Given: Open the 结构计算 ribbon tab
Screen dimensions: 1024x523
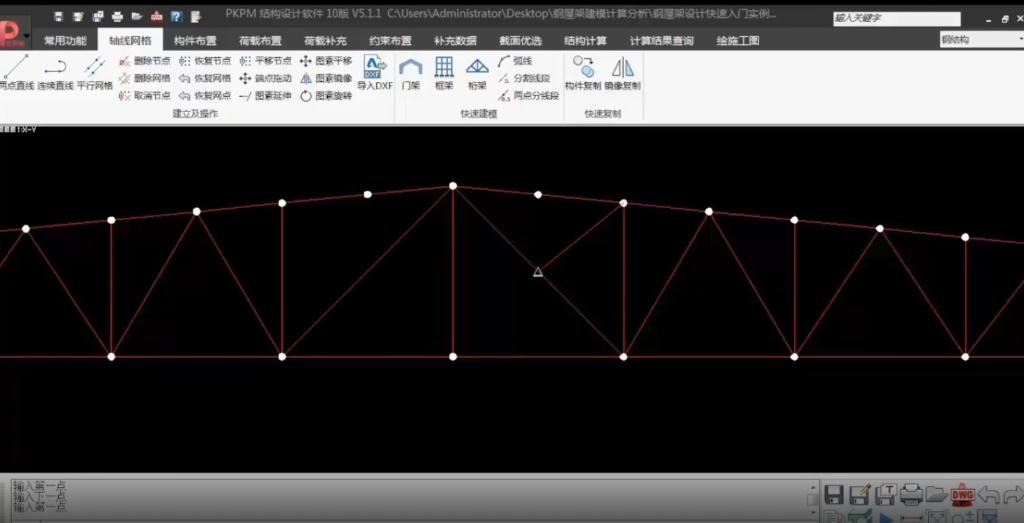Looking at the screenshot, I should [585, 40].
